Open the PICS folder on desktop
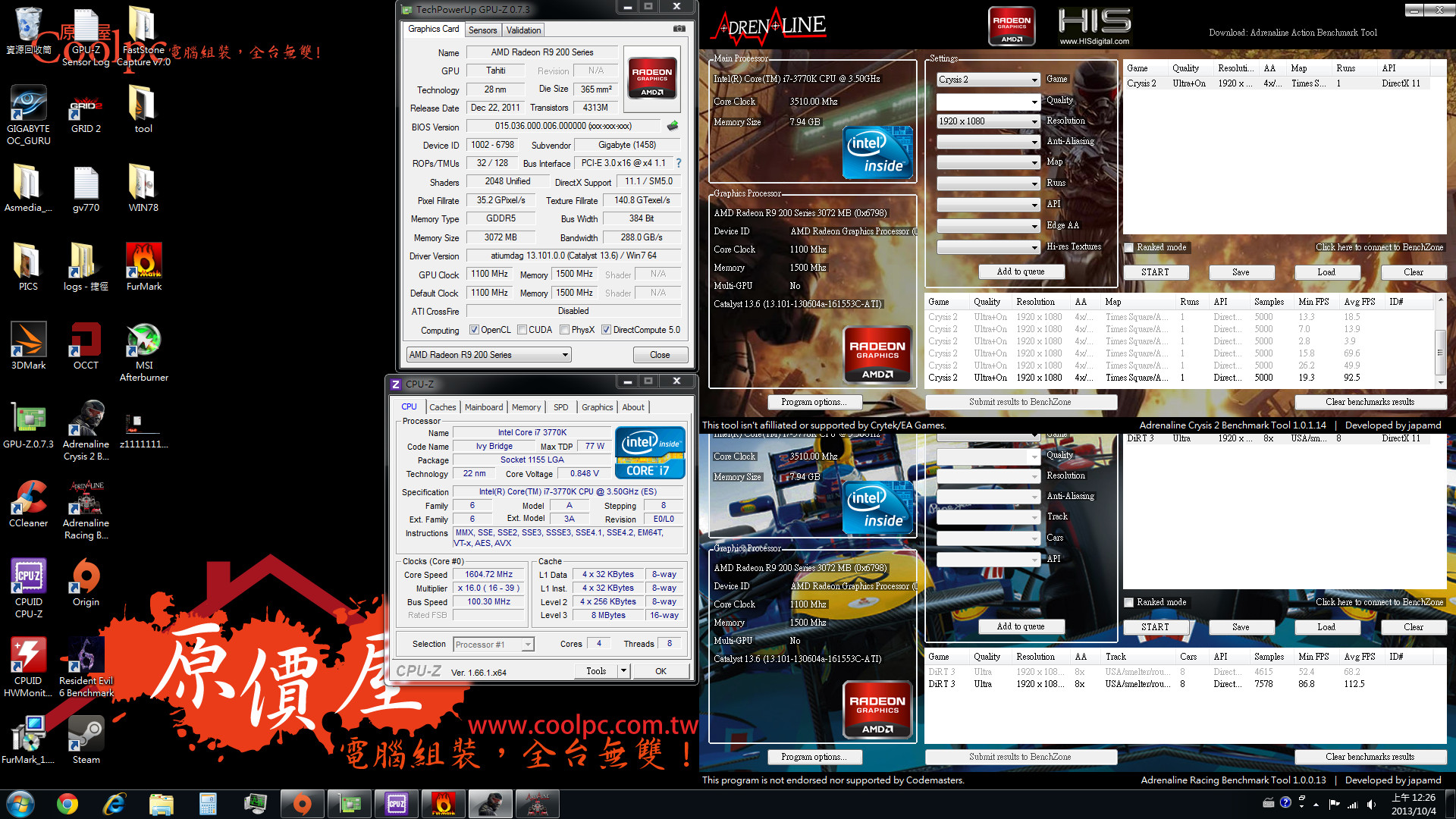The width and height of the screenshot is (1456, 819). [29, 267]
